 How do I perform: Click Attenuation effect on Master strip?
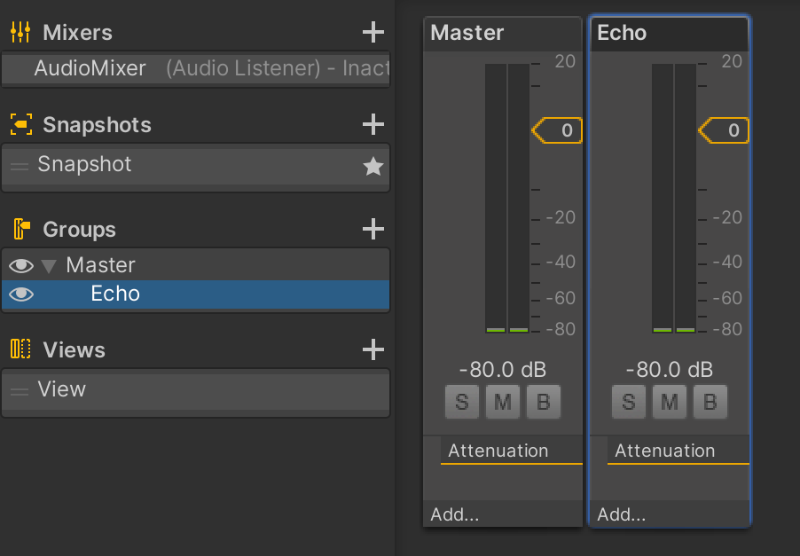(x=498, y=451)
